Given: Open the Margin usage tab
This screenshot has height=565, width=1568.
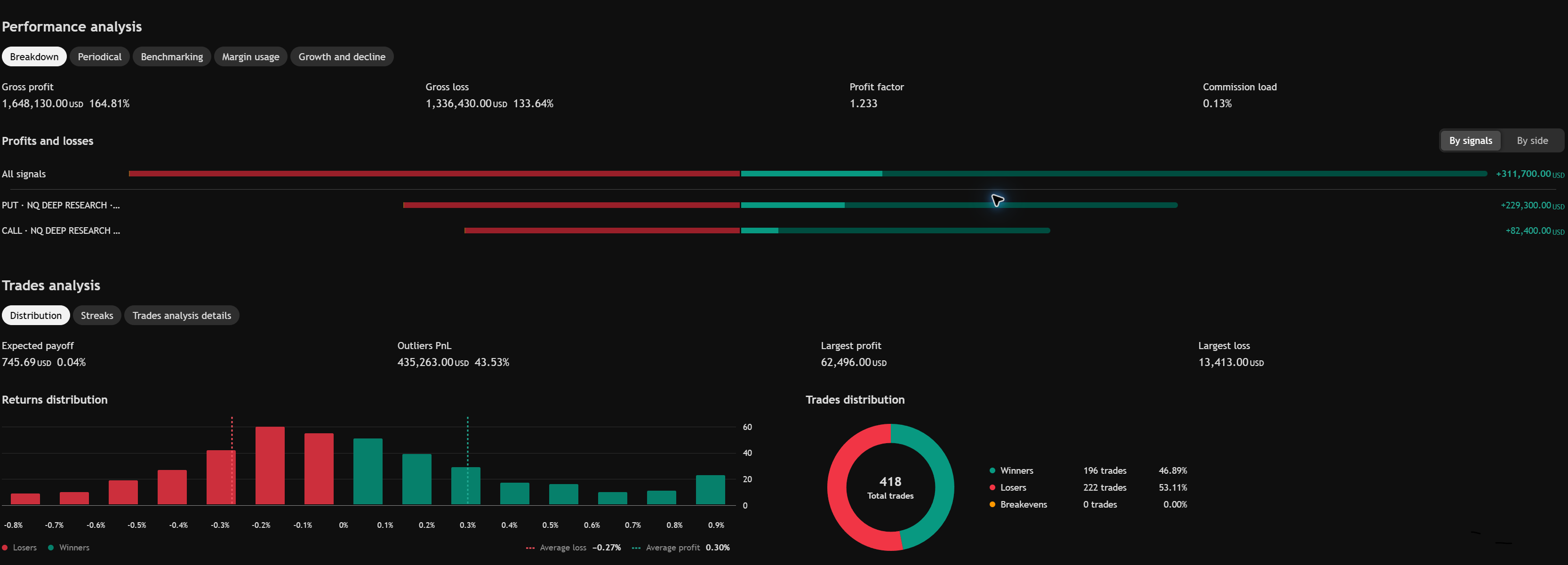Looking at the screenshot, I should pos(250,56).
